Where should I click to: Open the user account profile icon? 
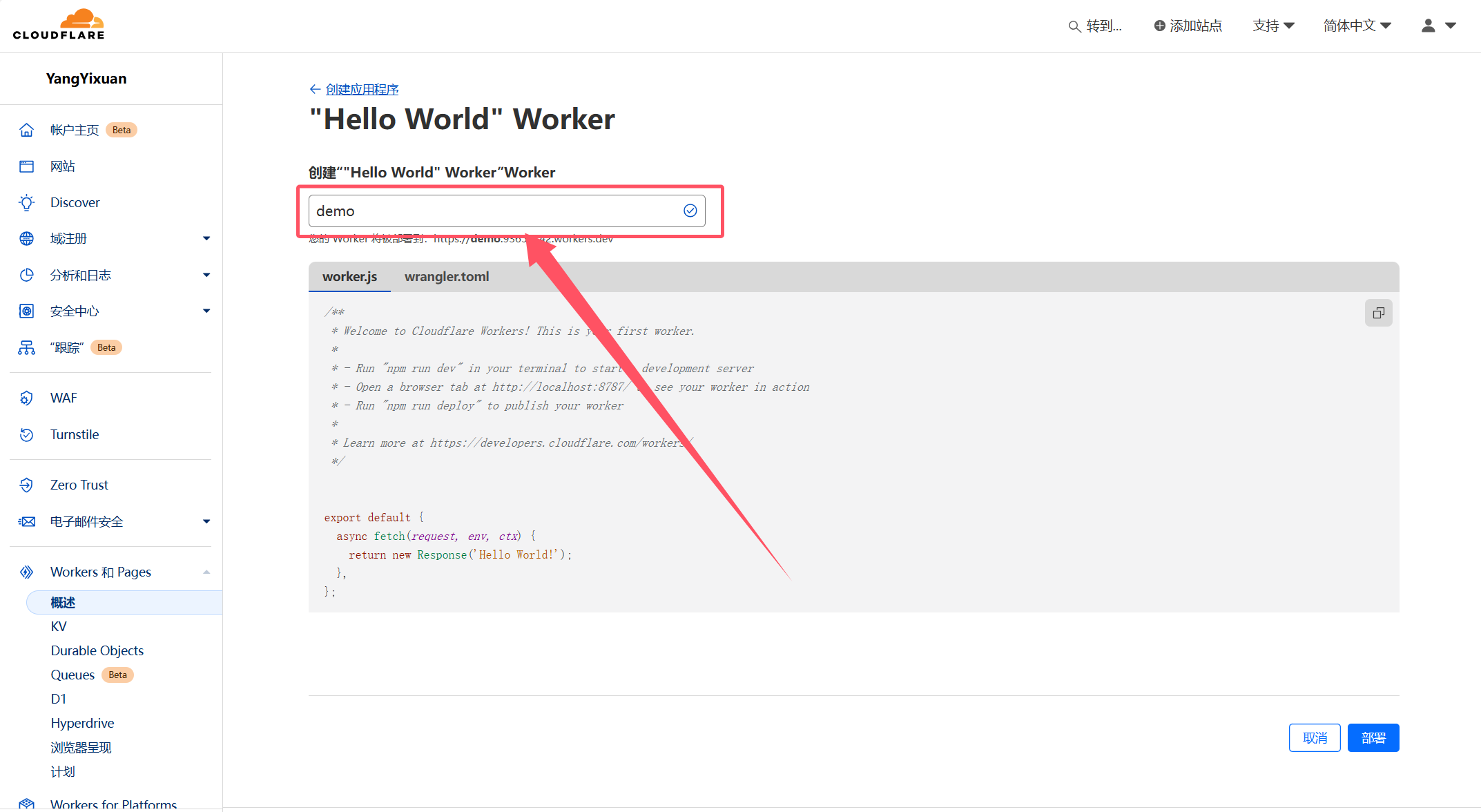(1429, 26)
